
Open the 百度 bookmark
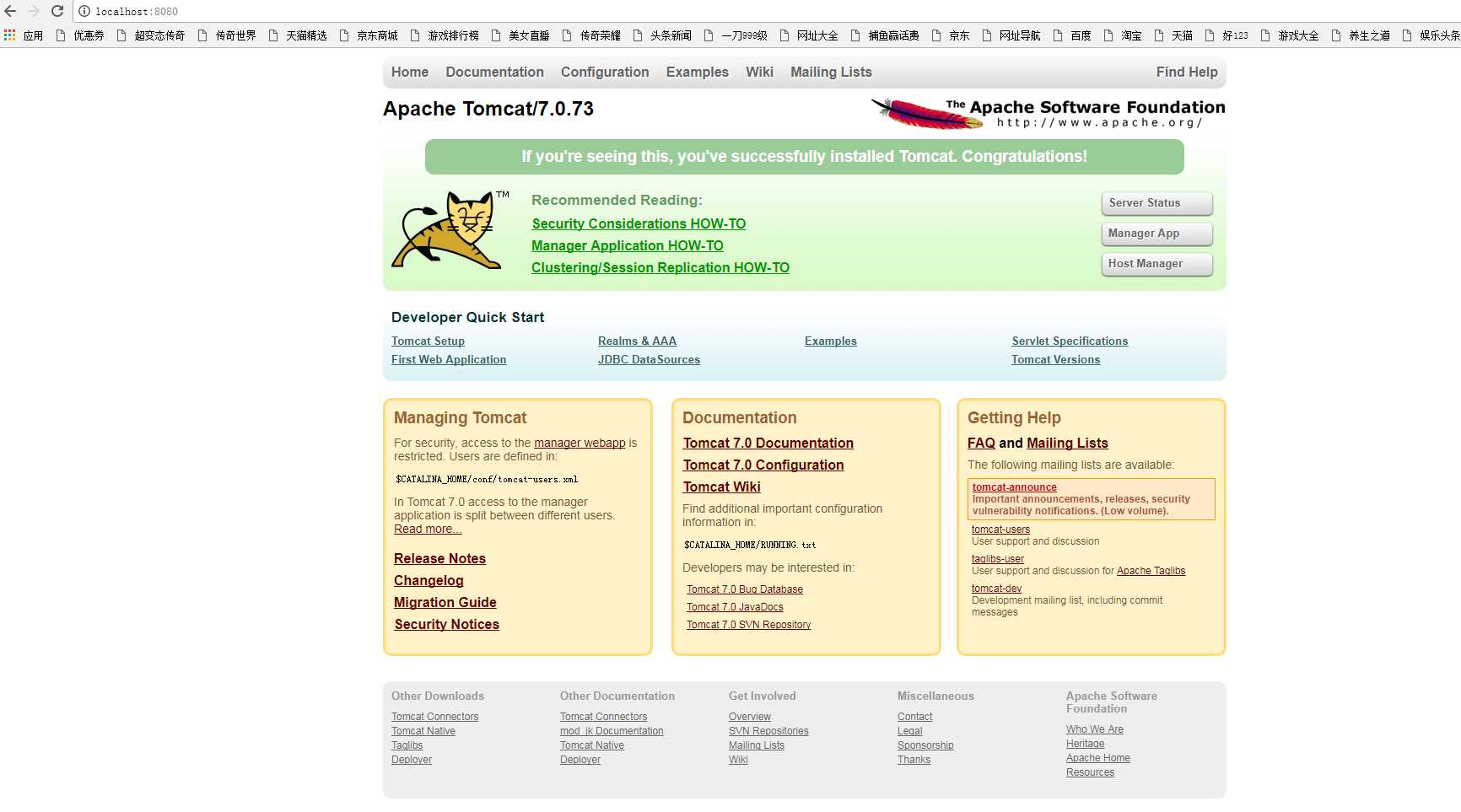1072,35
